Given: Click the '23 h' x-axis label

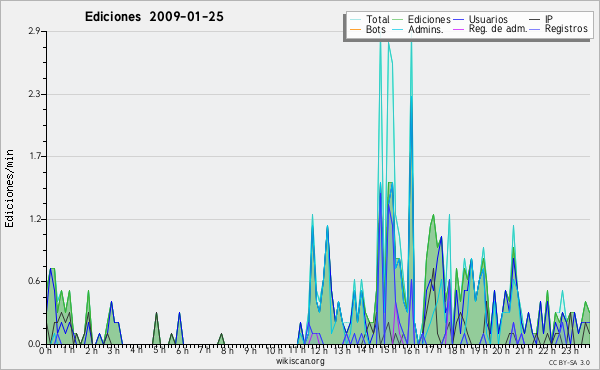Looking at the screenshot, I should (x=569, y=351).
